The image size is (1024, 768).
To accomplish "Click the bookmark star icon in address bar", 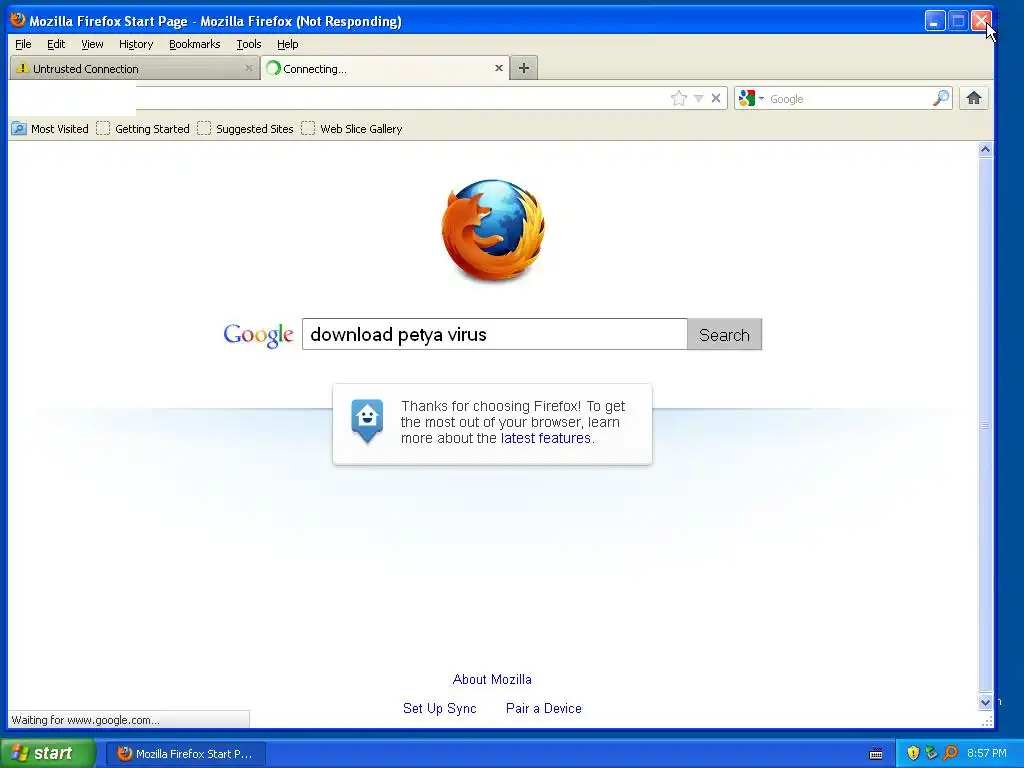I will click(x=679, y=99).
